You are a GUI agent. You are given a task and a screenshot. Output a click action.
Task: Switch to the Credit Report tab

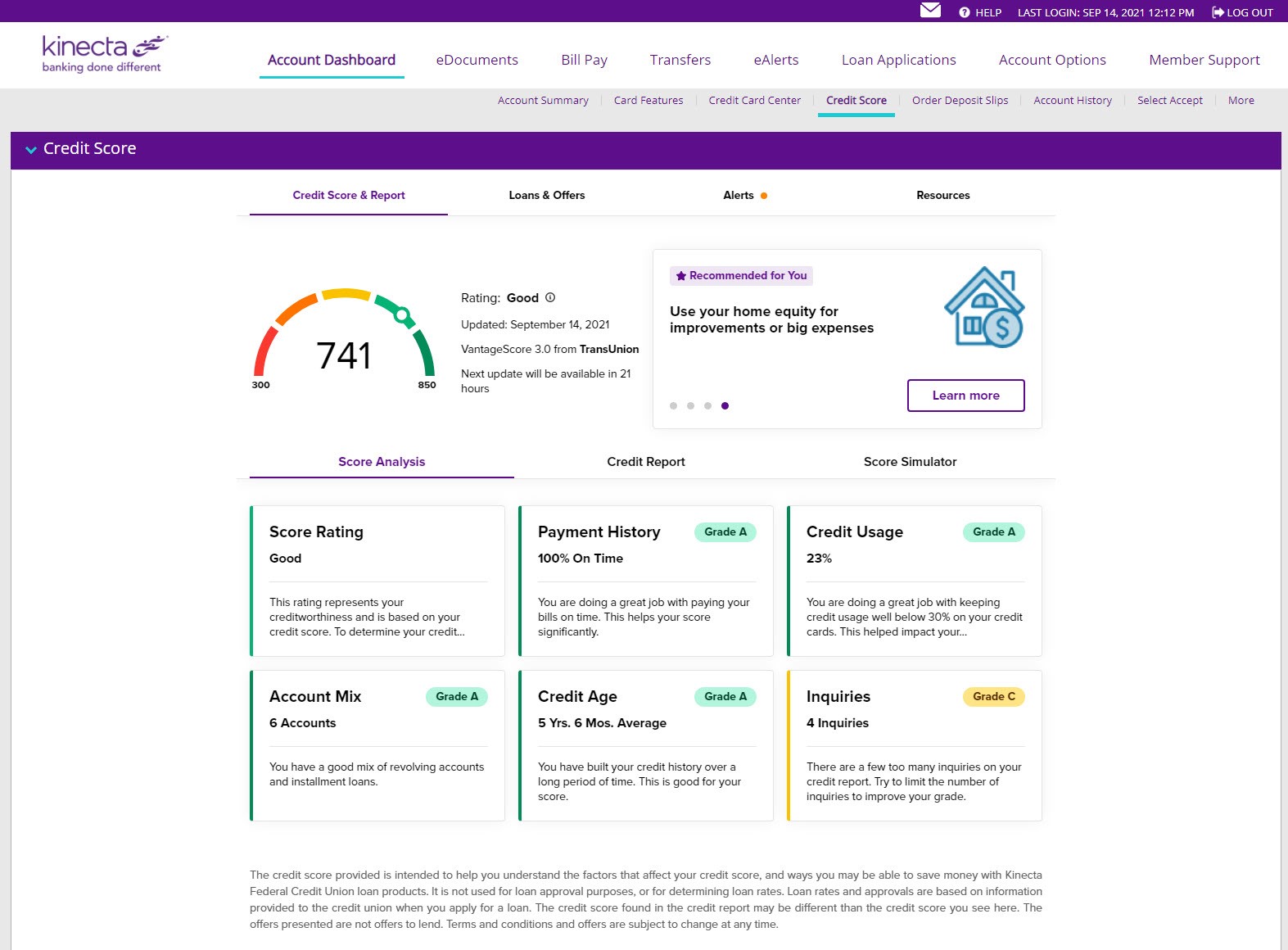(x=645, y=462)
